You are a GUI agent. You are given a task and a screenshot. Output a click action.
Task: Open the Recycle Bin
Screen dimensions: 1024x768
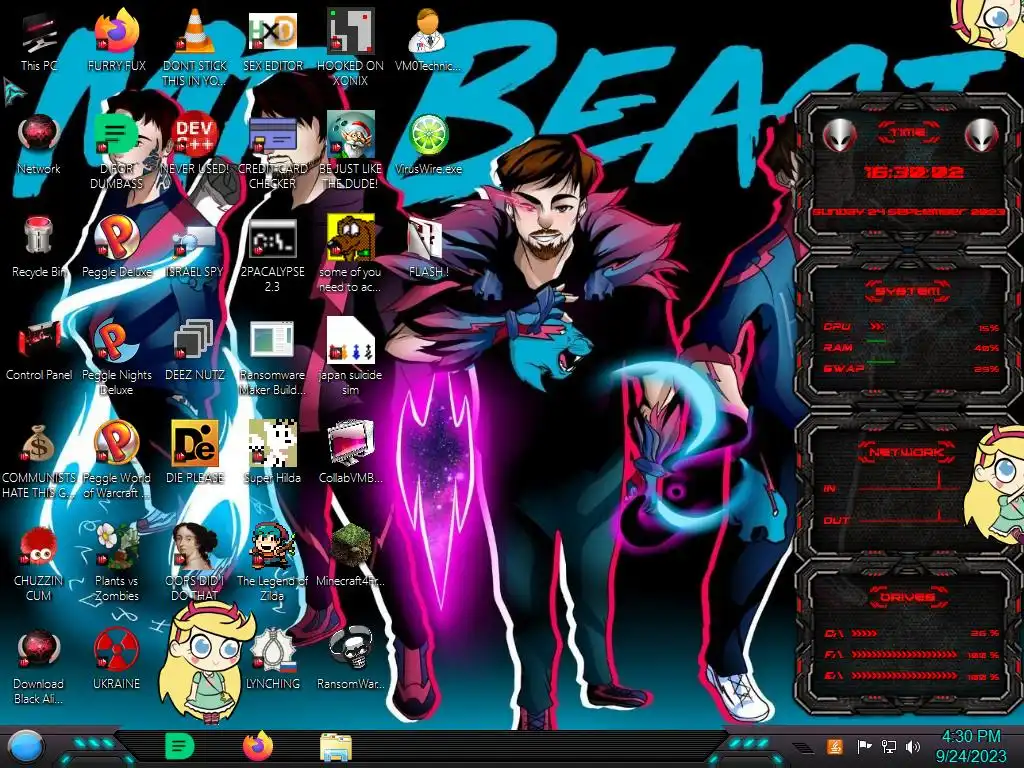[x=39, y=247]
